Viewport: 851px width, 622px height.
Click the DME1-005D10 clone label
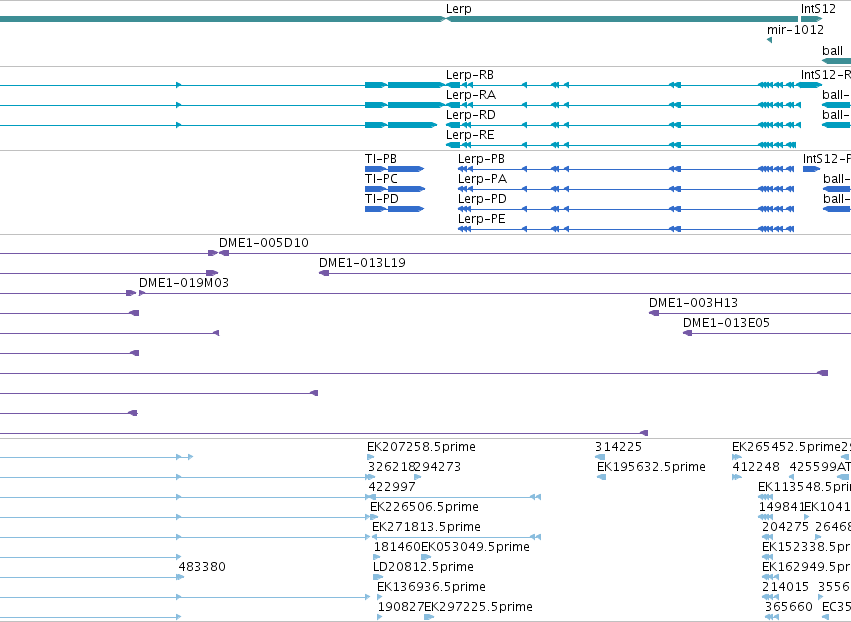(x=264, y=243)
